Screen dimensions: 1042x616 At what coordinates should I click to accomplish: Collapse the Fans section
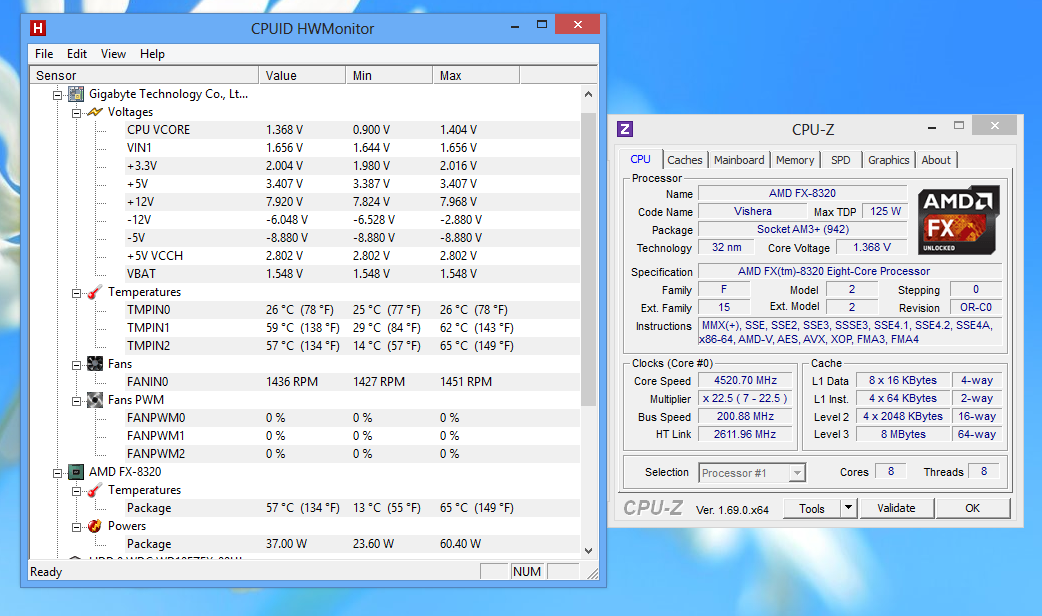[76, 365]
